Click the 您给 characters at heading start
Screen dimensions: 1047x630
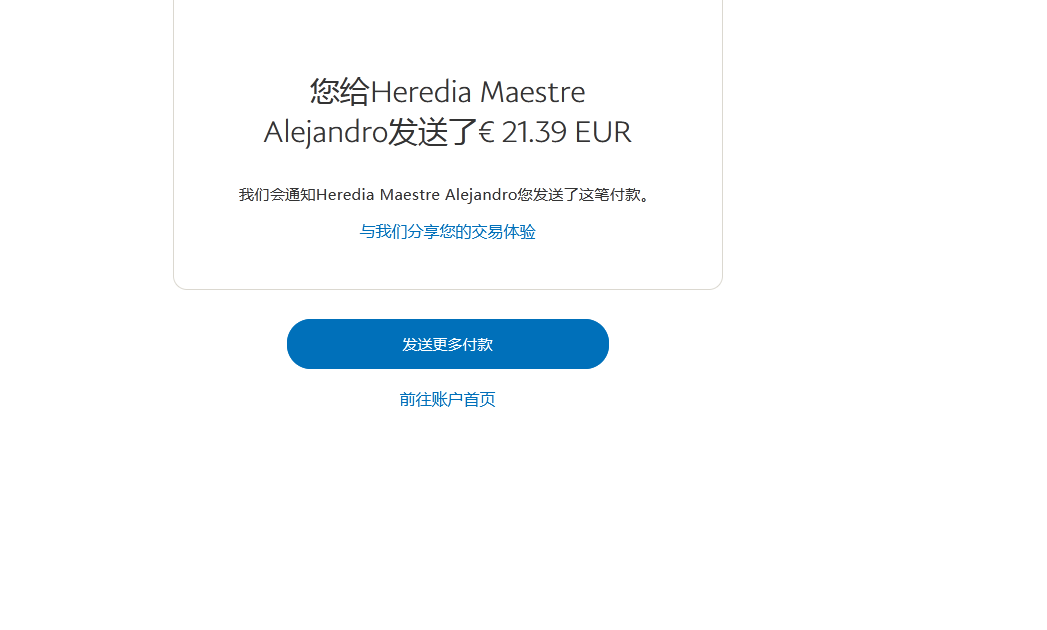tap(340, 92)
